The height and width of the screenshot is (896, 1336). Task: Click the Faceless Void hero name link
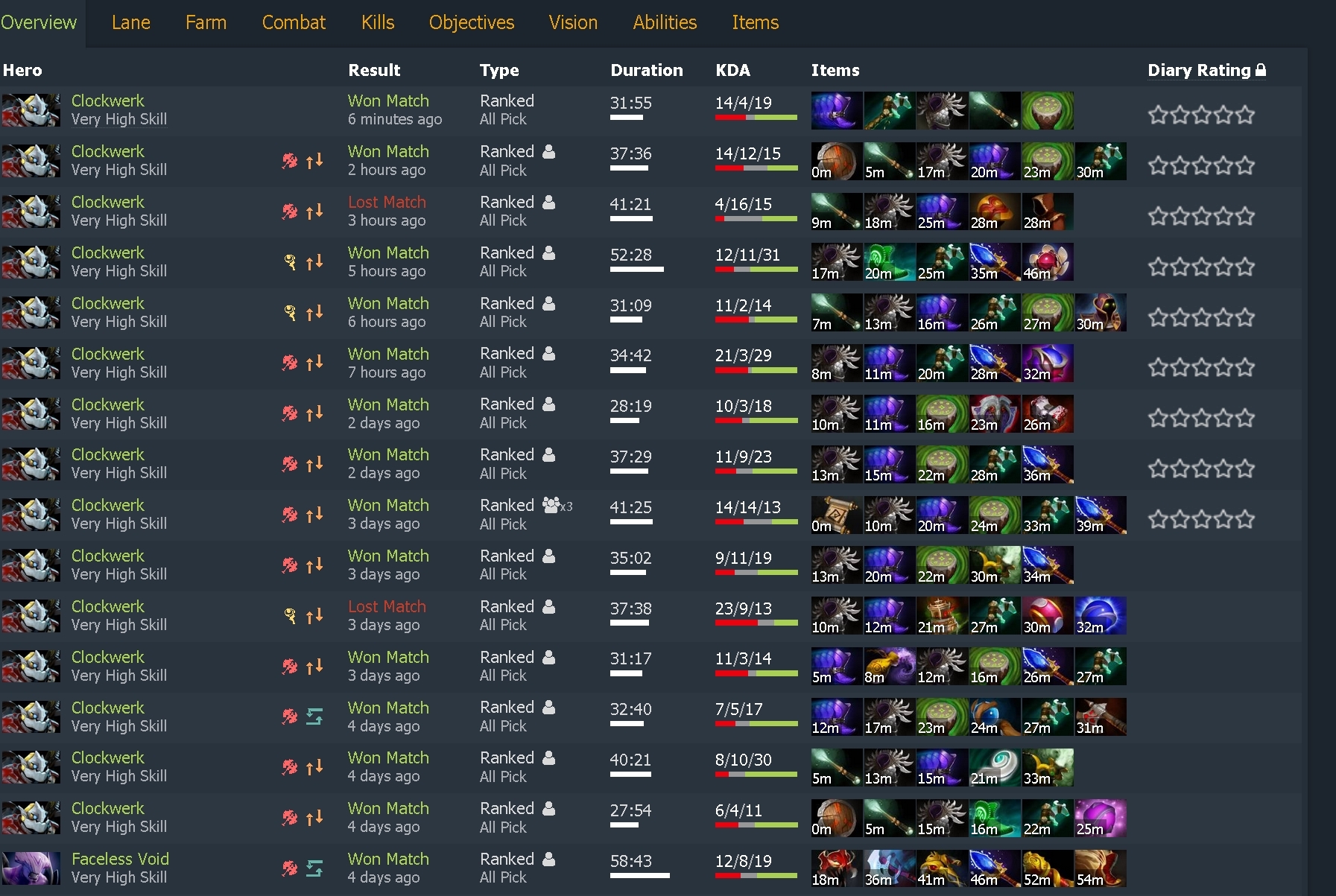pos(120,859)
